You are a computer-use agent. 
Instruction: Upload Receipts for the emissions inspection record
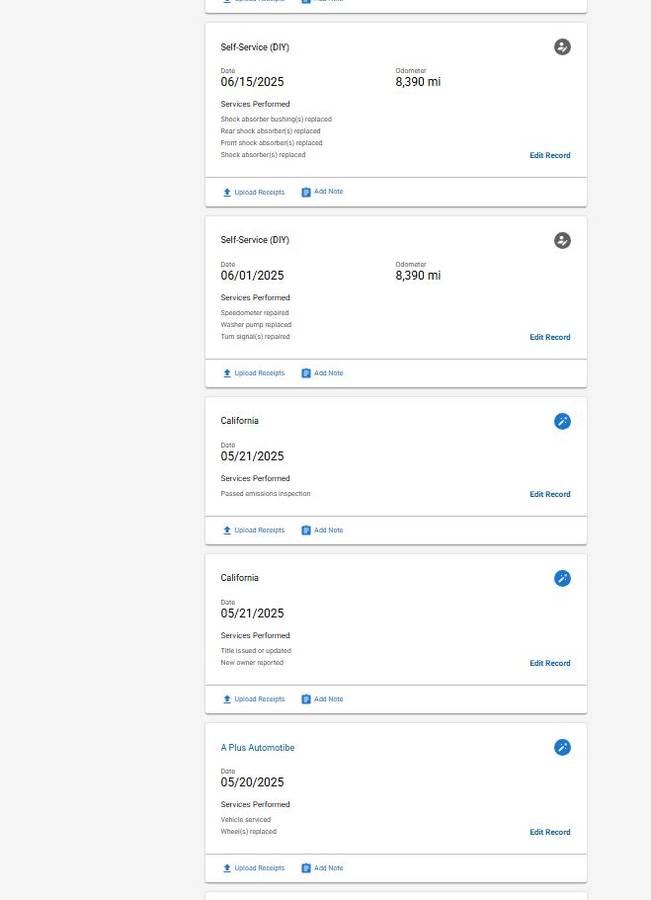click(259, 530)
